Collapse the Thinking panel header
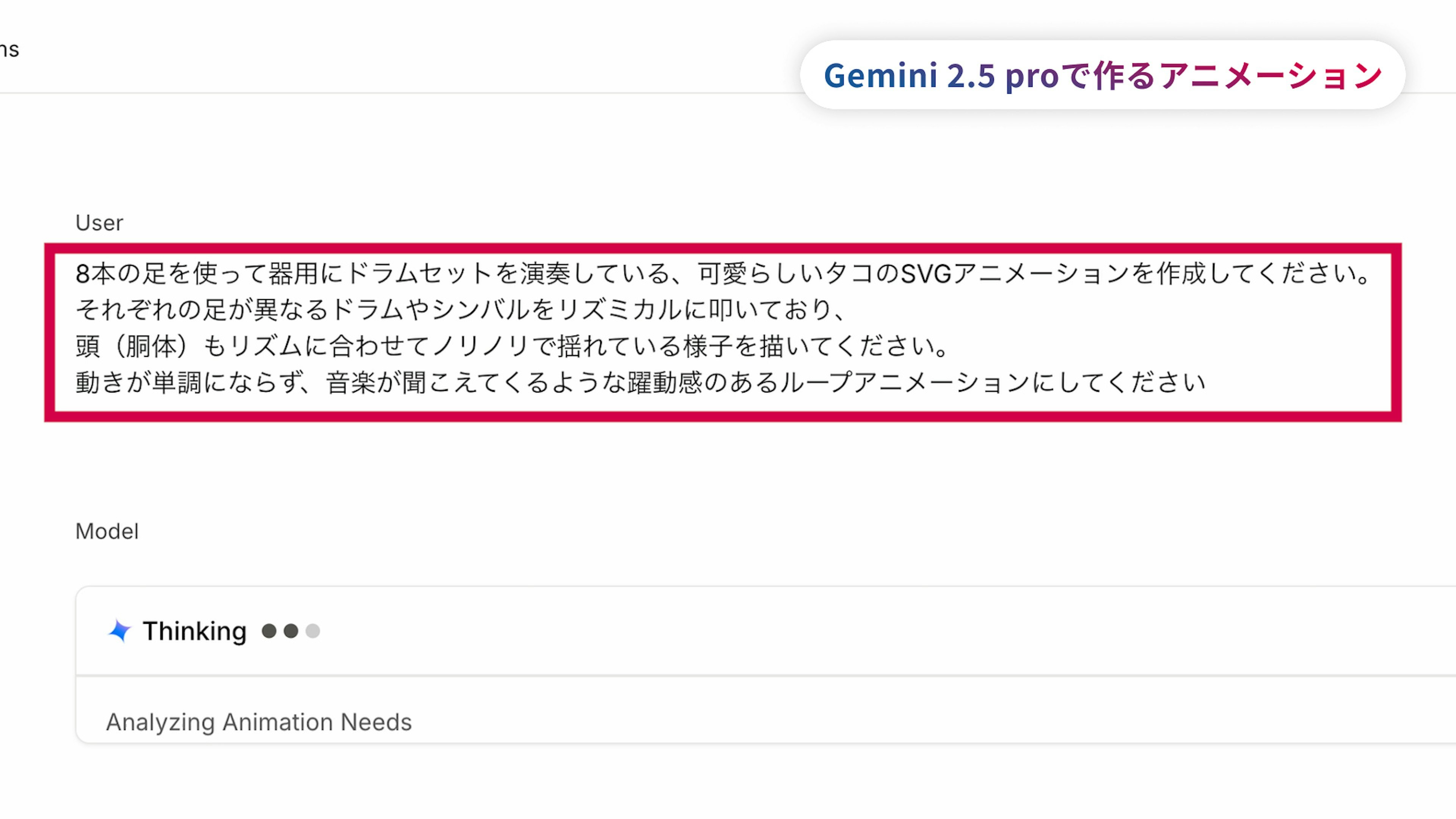The height and width of the screenshot is (819, 1456). 735,631
